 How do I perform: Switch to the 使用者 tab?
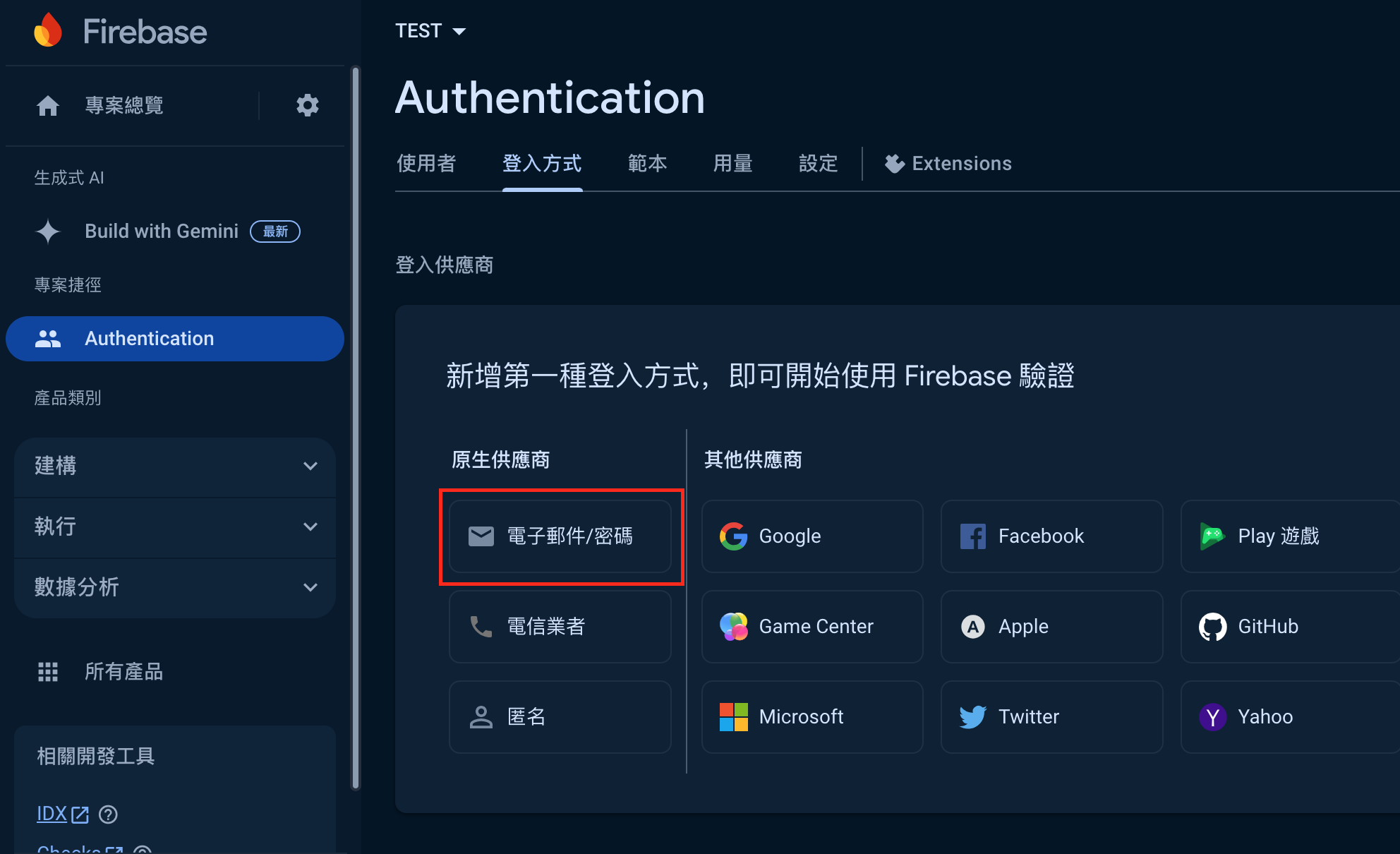coord(428,164)
